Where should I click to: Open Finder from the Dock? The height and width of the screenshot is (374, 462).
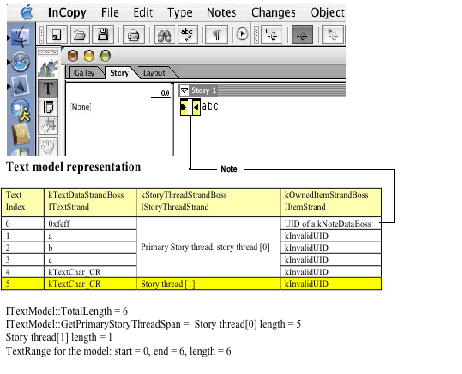click(x=21, y=36)
